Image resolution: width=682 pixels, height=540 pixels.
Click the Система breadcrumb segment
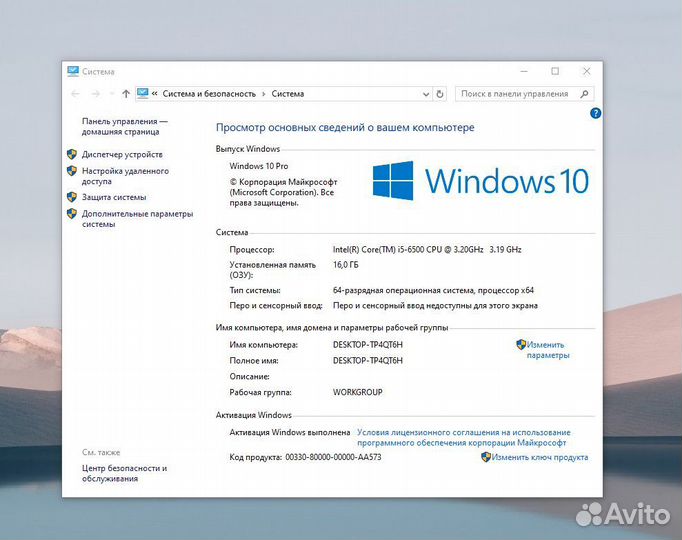[288, 94]
